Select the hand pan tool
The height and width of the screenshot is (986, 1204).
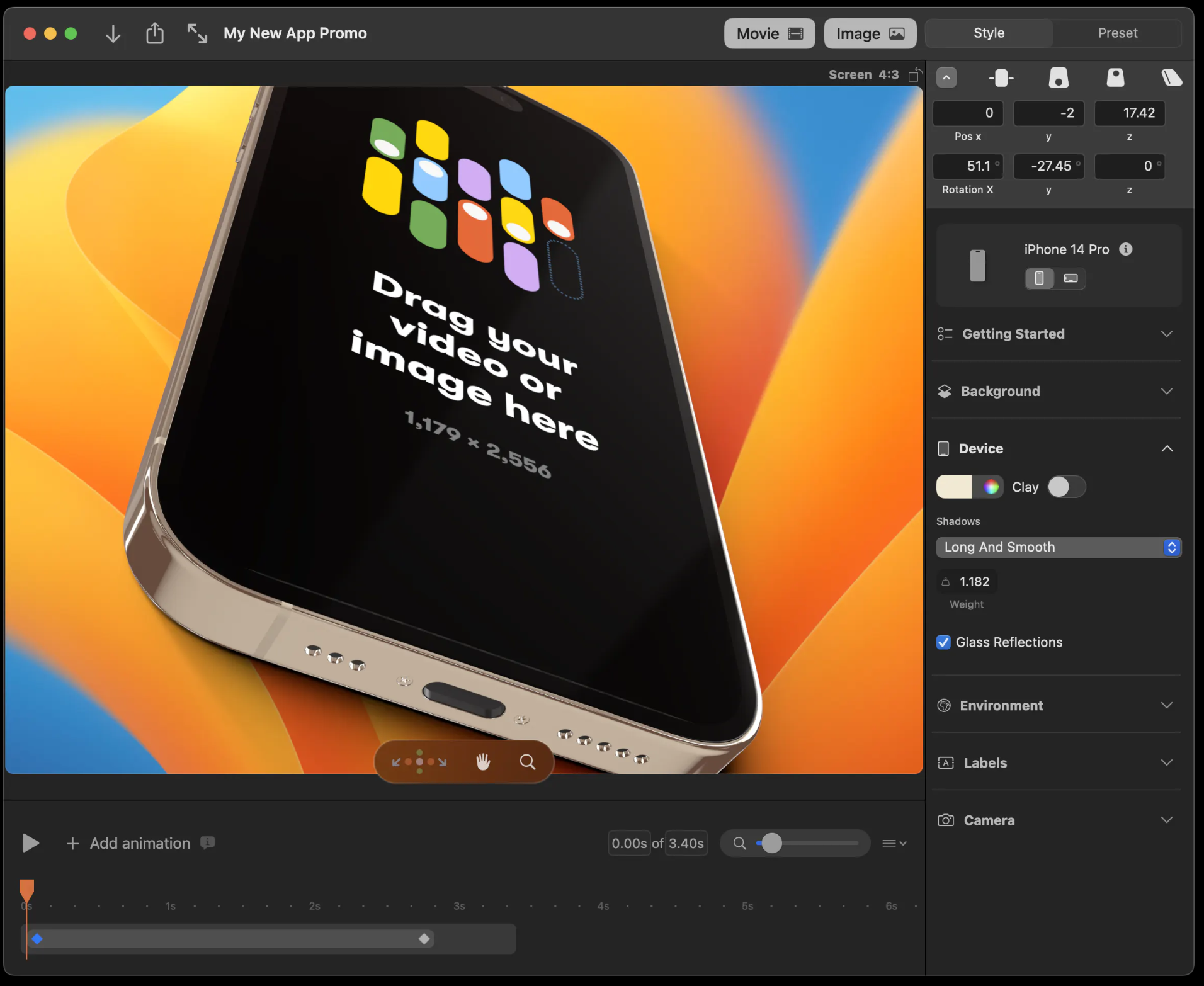[x=483, y=762]
